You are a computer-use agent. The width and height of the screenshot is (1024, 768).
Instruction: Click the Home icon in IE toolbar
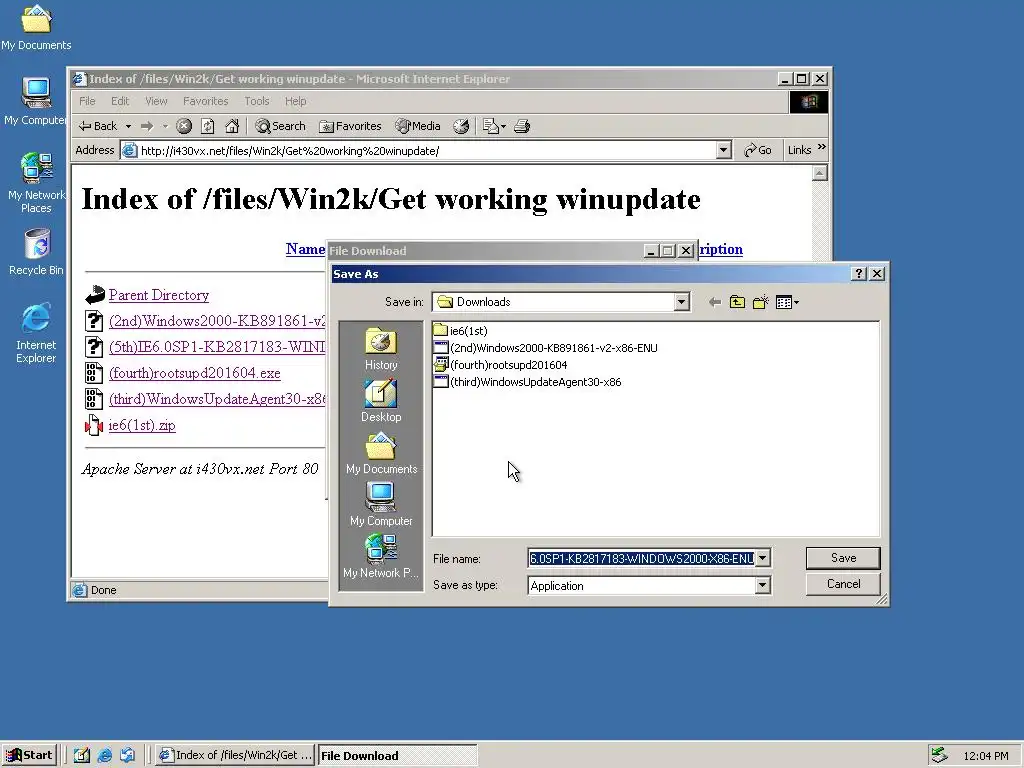click(232, 126)
